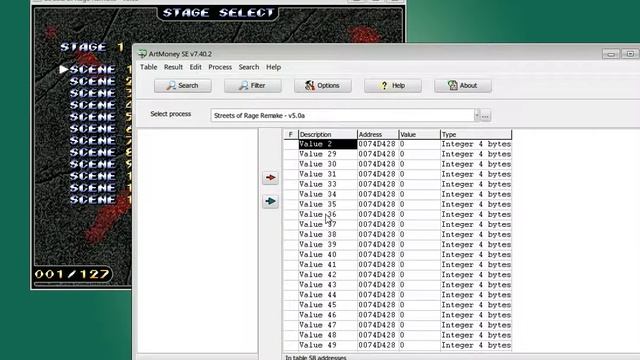Select the Value 47 row
640x360 pixels.
(x=398, y=325)
